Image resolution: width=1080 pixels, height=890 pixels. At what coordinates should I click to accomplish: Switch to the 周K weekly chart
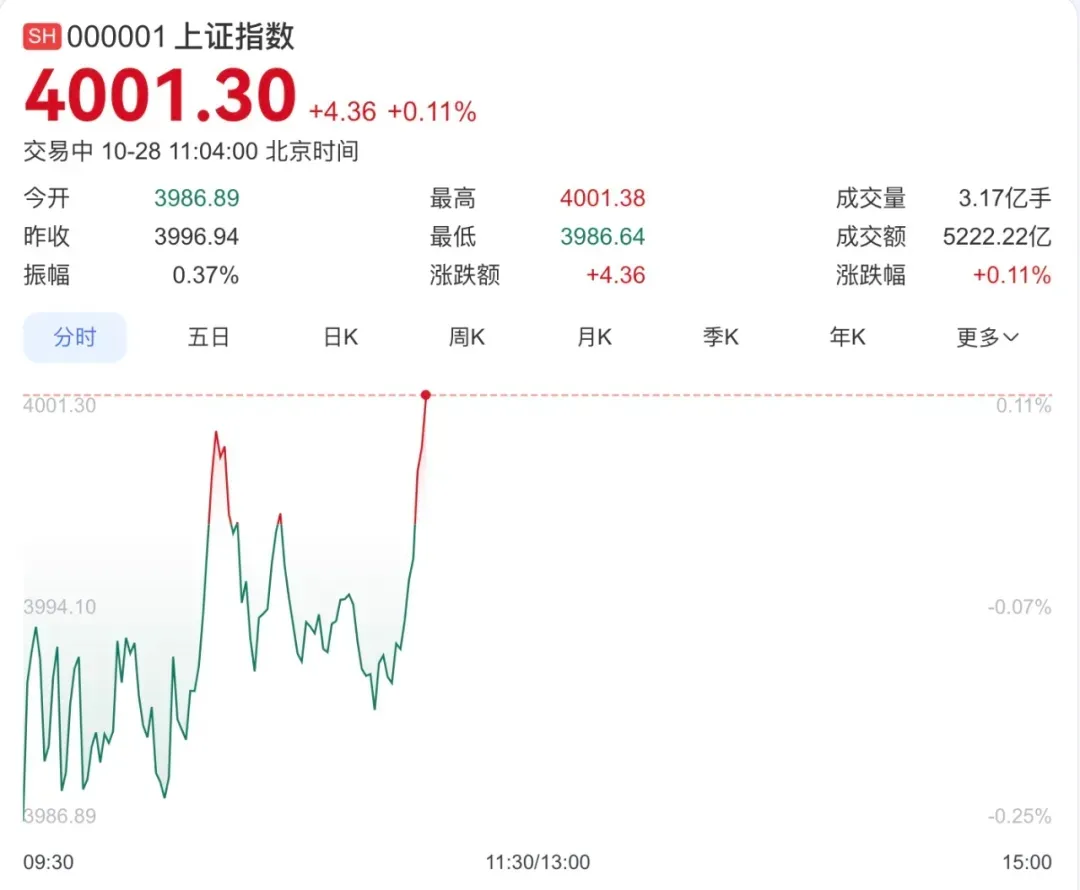(x=466, y=338)
